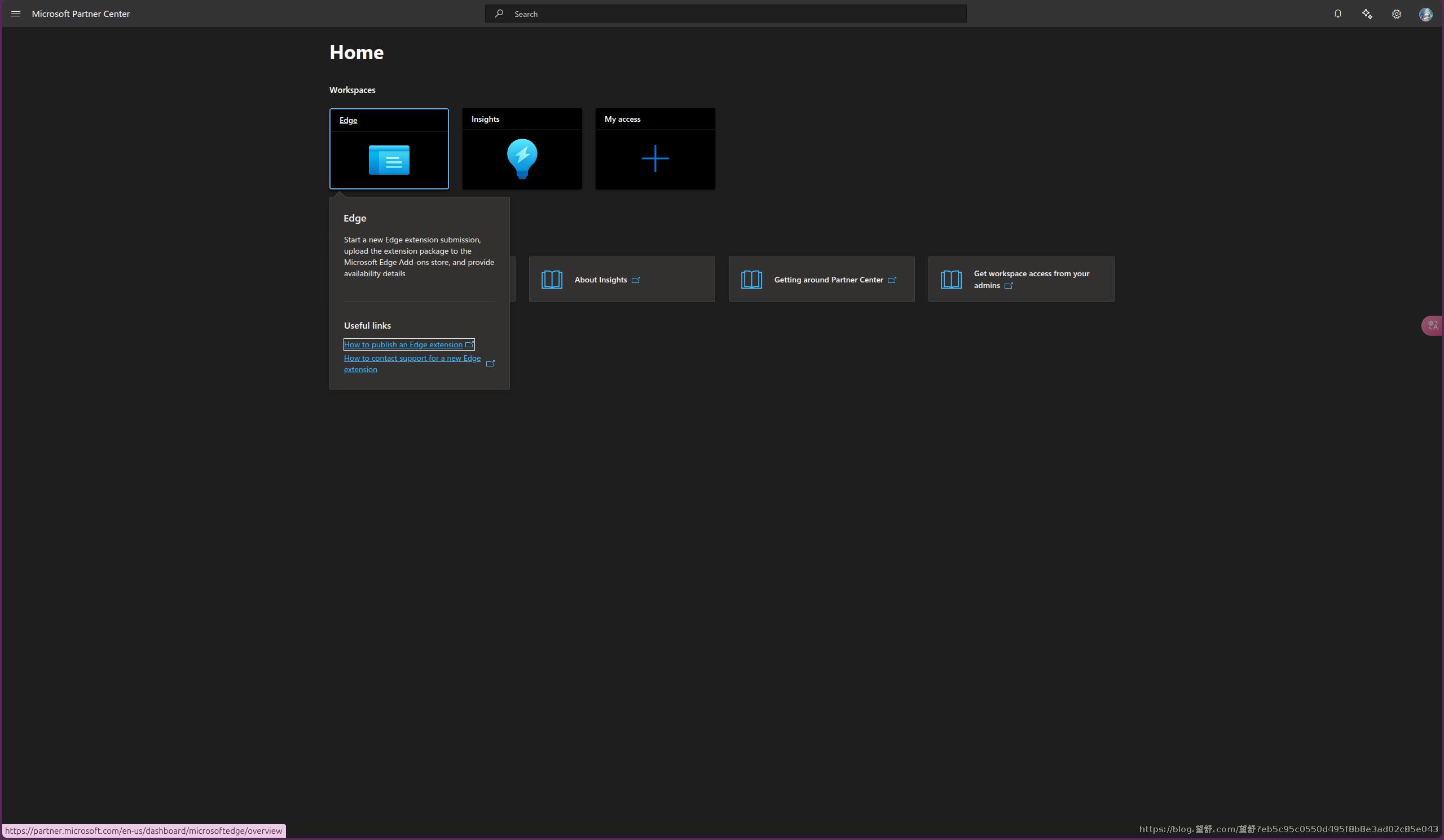Click the Getting around Partner Center book icon
The height and width of the screenshot is (840, 1444).
[751, 280]
